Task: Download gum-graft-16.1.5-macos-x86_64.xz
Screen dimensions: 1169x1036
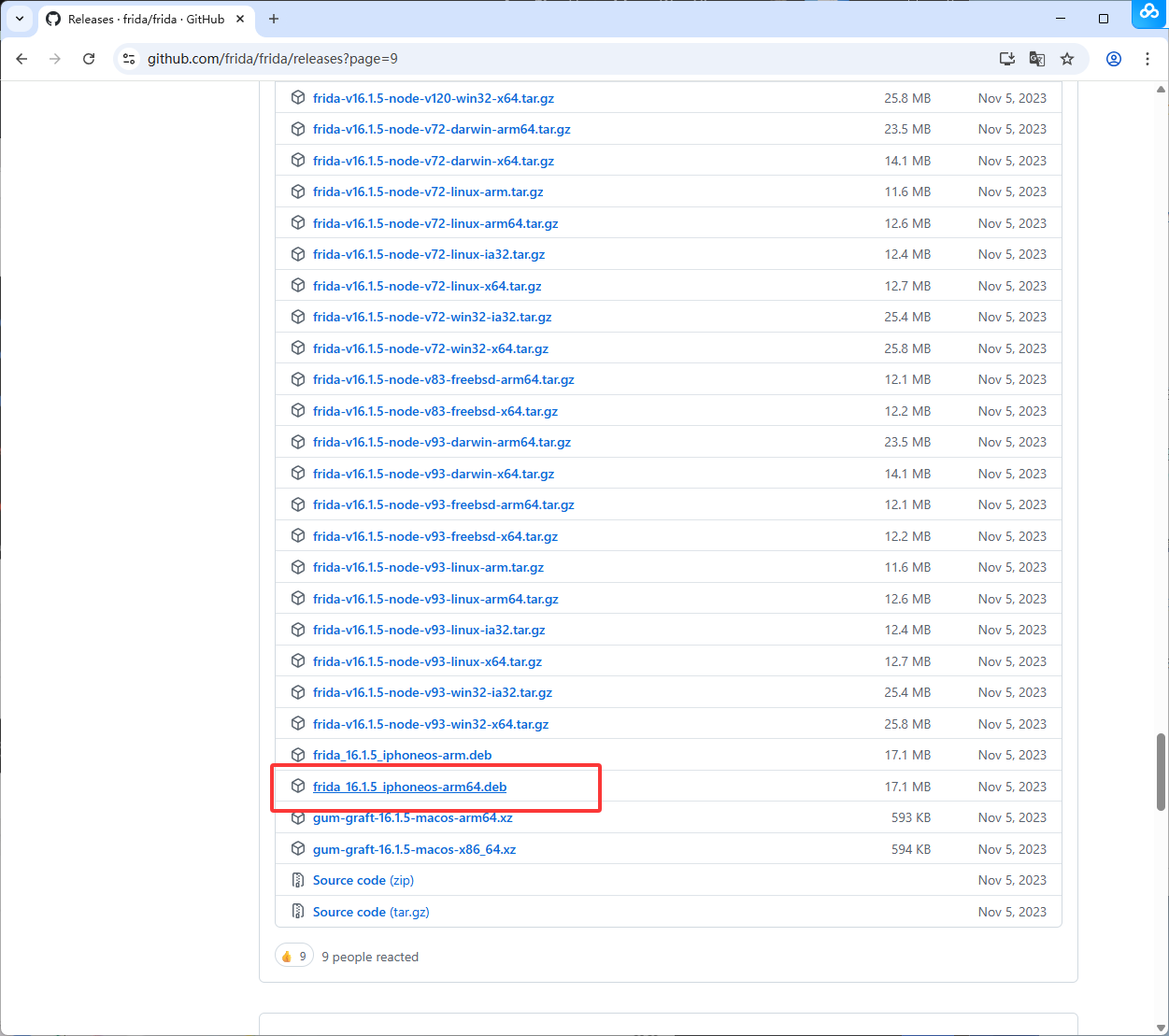Action: 415,849
